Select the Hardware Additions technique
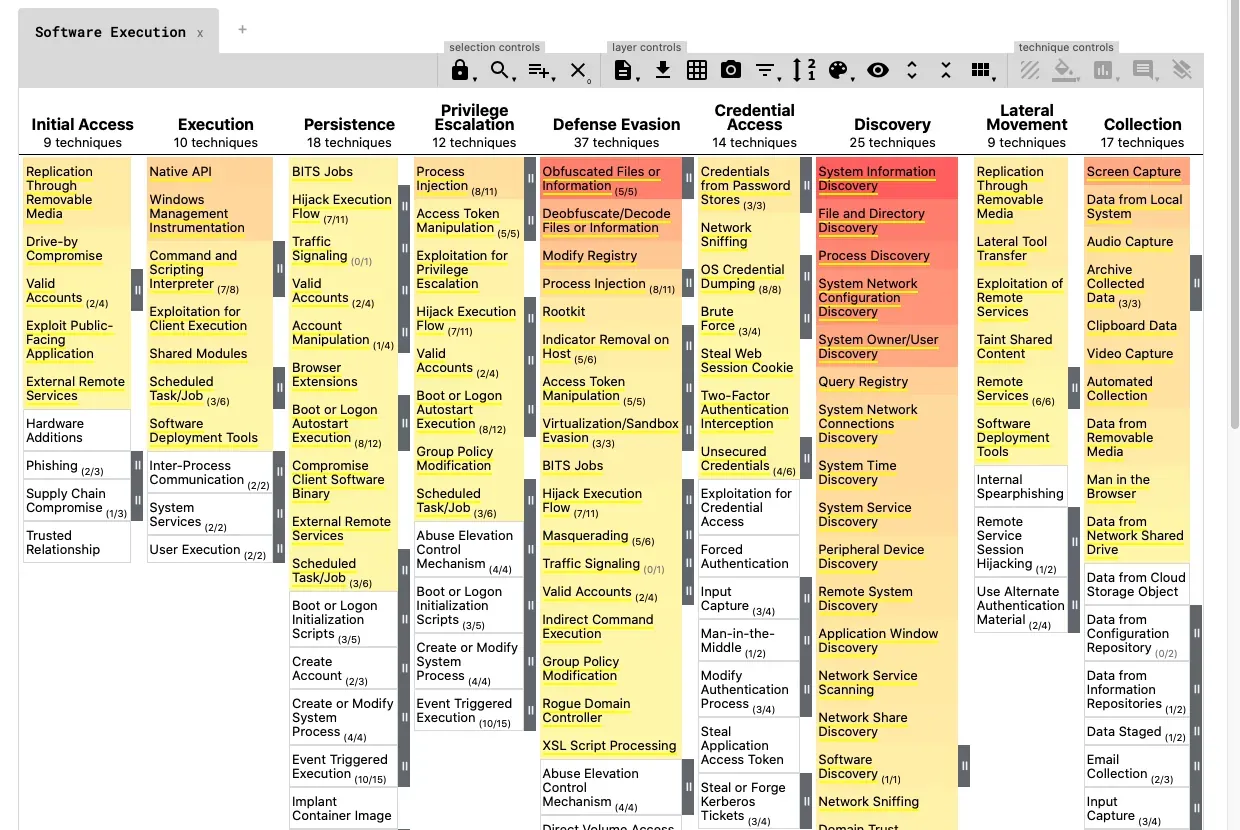 tap(77, 430)
